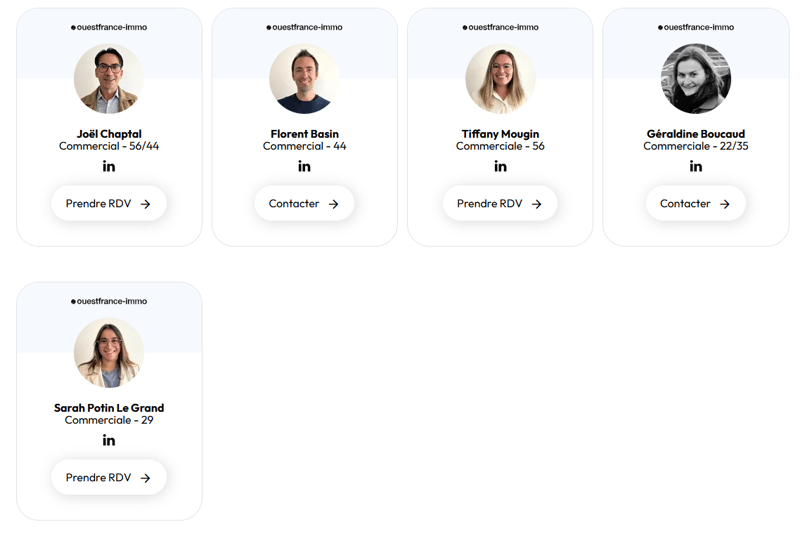The height and width of the screenshot is (534, 805).
Task: Click Prendre RDV for Sarah Potin Le Grand
Action: tap(109, 478)
